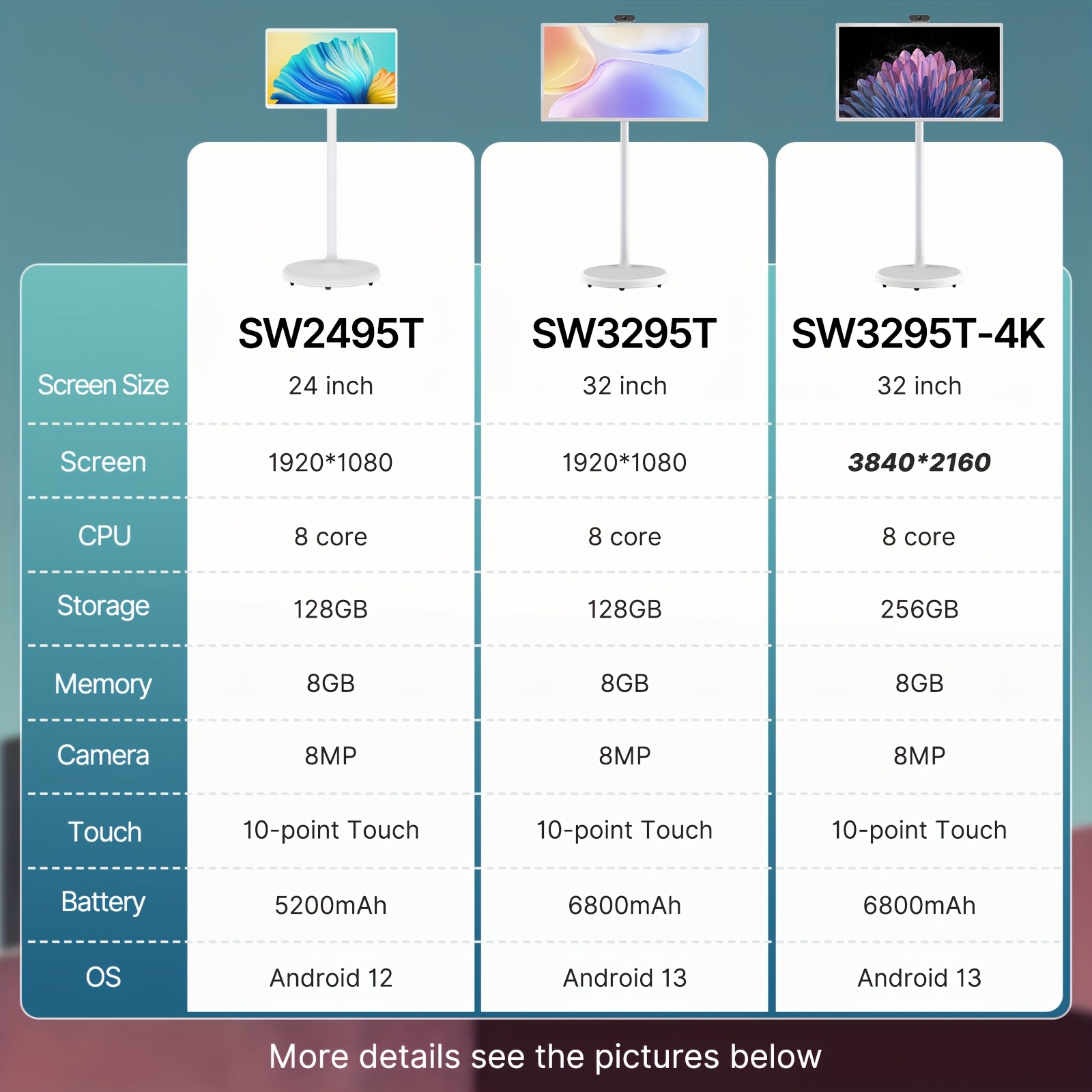Click the webcam atop the SW3295T screen
The image size is (1092, 1092).
[624, 18]
